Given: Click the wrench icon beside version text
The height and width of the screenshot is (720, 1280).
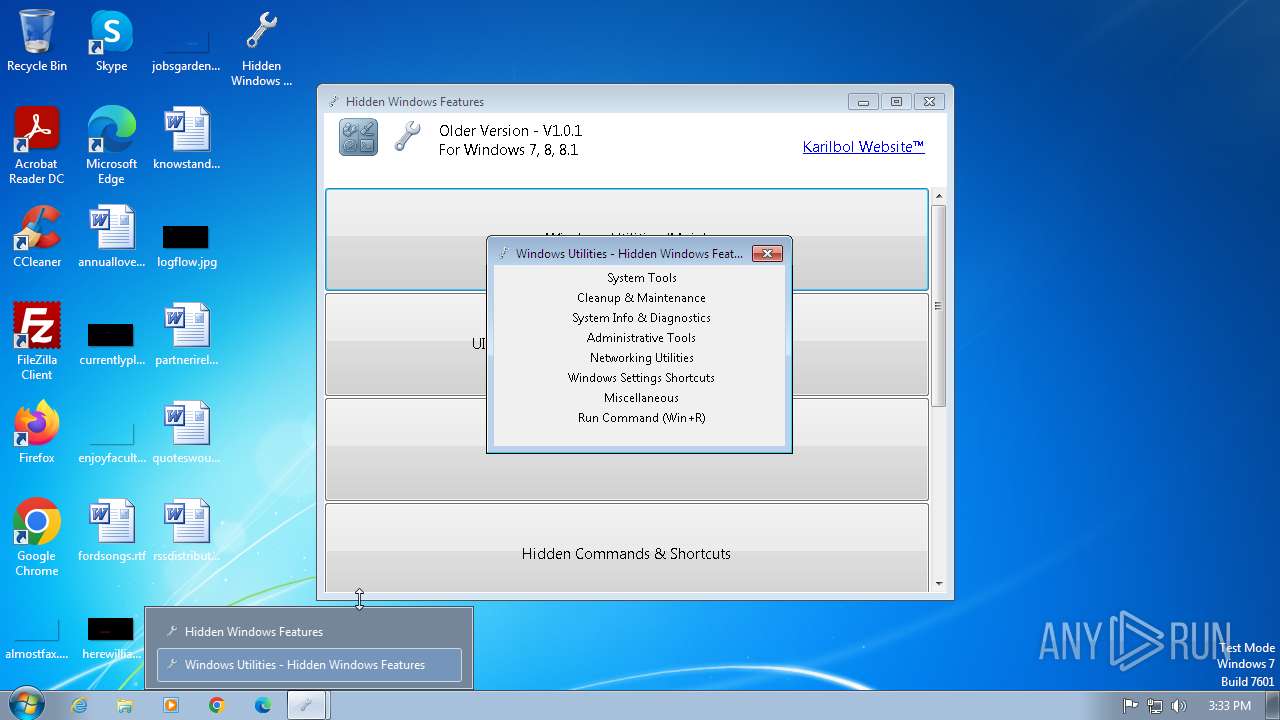Looking at the screenshot, I should click(407, 136).
